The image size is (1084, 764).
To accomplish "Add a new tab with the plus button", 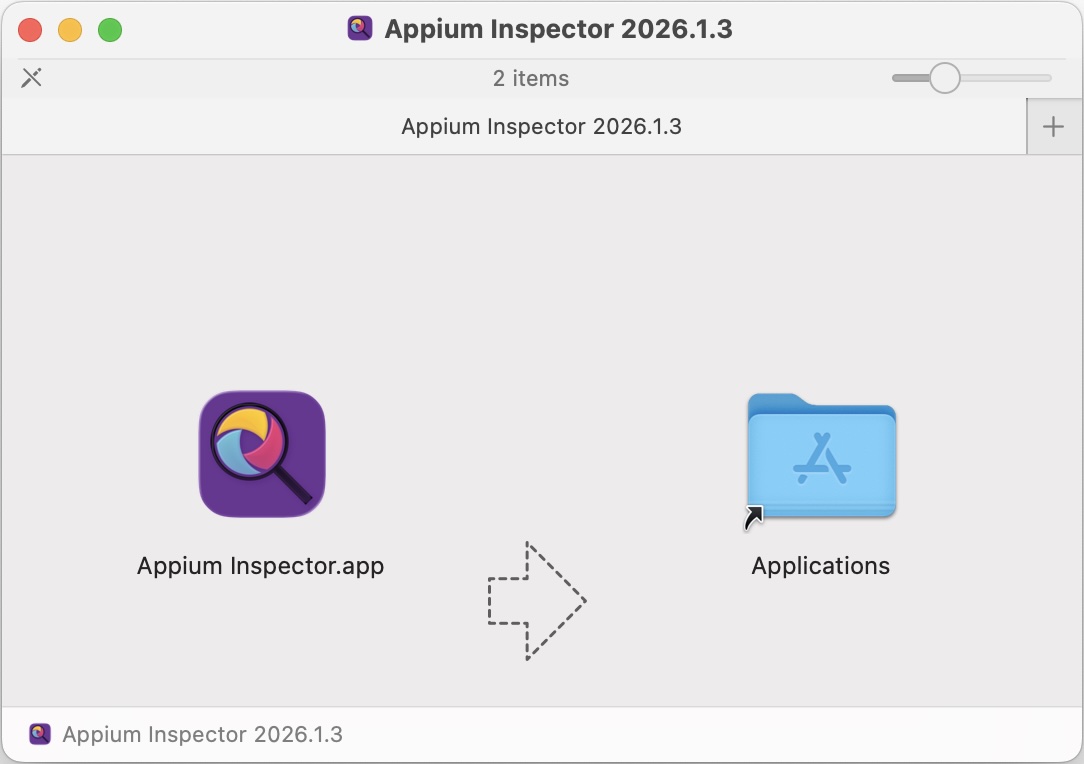I will (x=1053, y=127).
